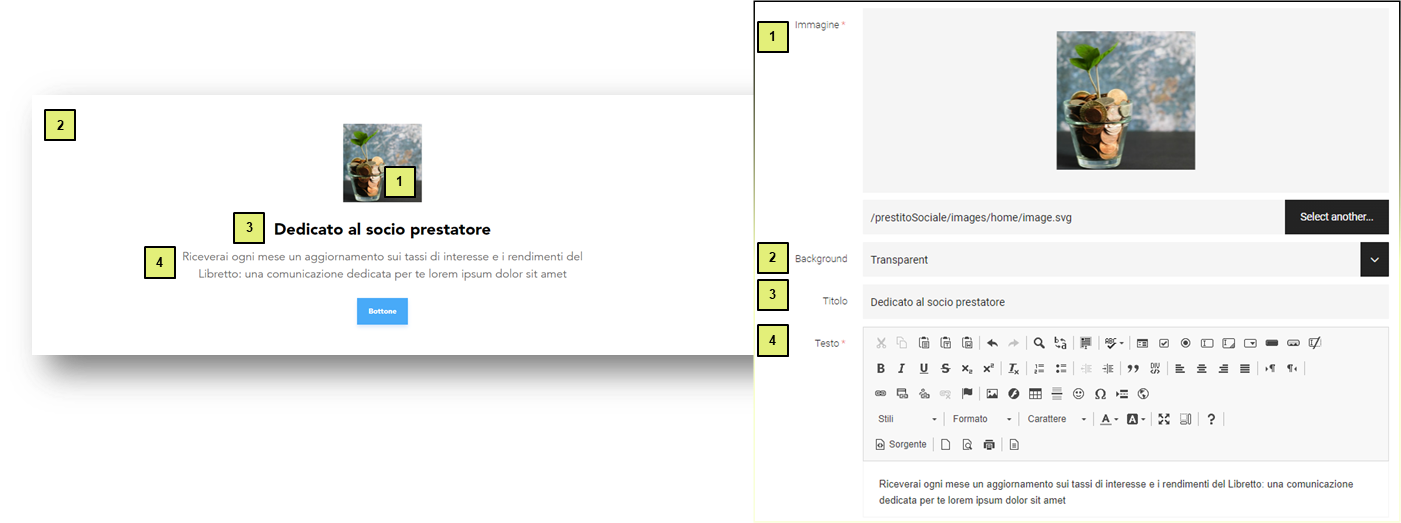Open Find using the magnifier icon
The height and width of the screenshot is (523, 1401).
(1039, 343)
